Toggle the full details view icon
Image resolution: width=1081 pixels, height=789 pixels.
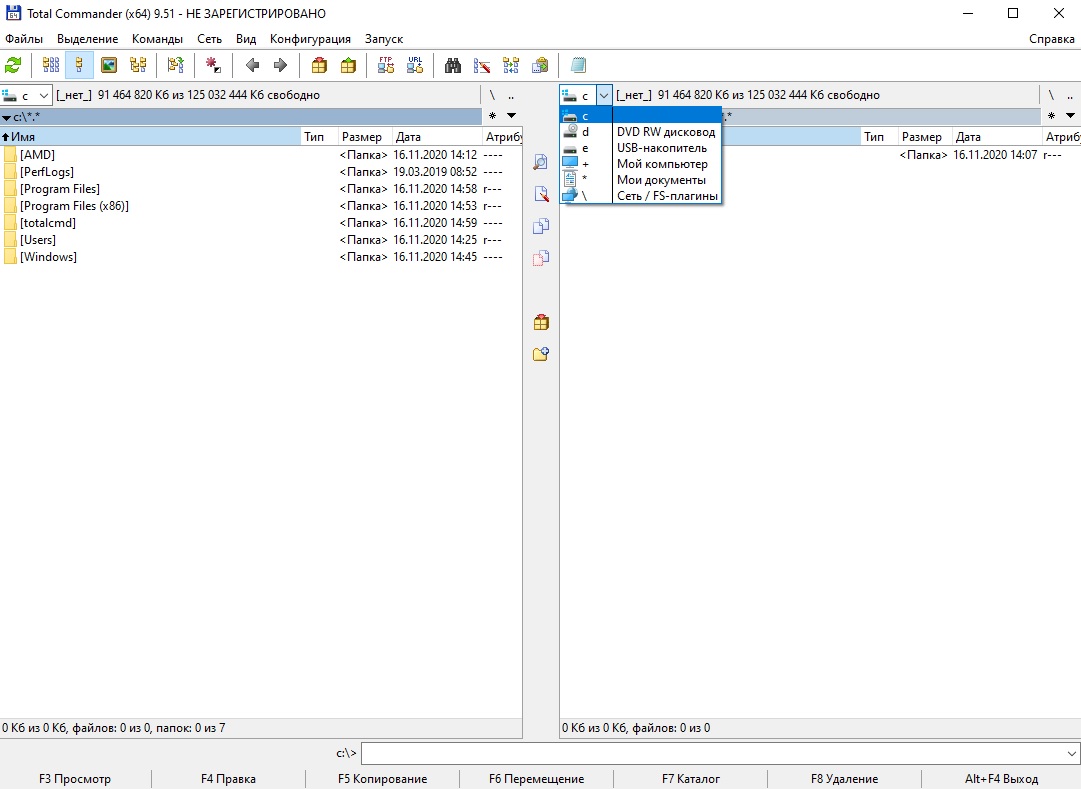click(79, 66)
